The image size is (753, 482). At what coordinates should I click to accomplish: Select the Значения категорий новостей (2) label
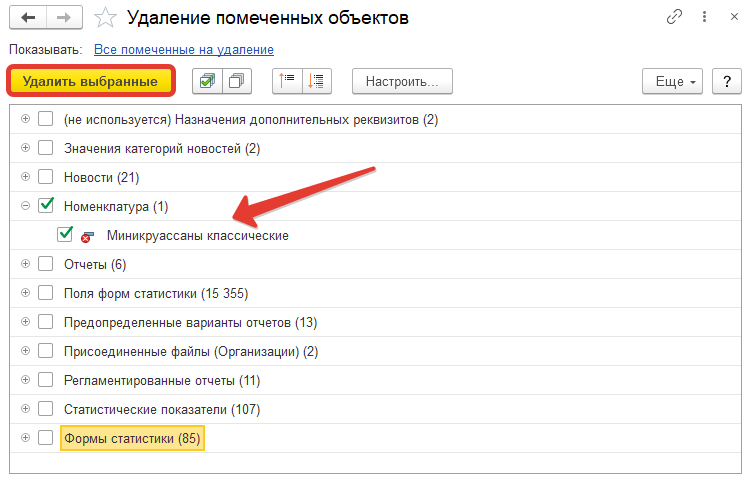click(x=162, y=149)
